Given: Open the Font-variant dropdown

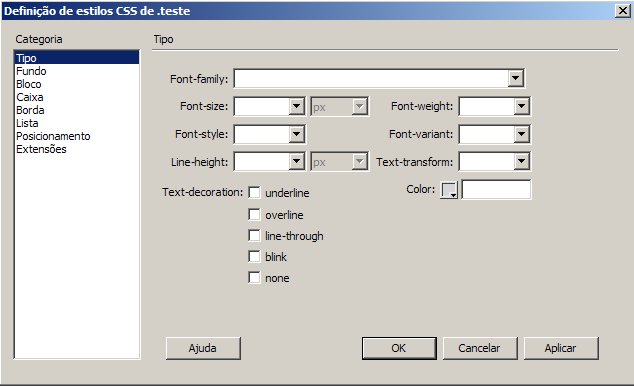Looking at the screenshot, I should click(522, 134).
